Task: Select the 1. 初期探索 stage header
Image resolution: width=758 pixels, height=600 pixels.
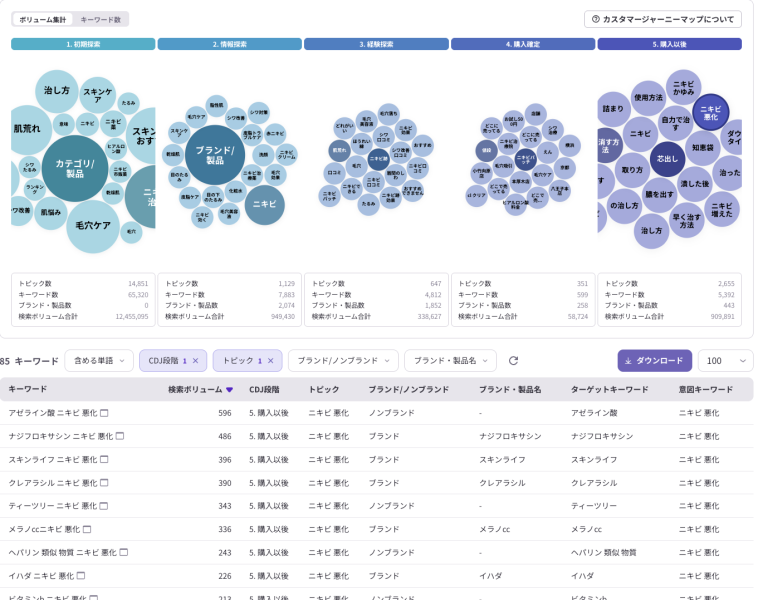Action: pos(83,44)
